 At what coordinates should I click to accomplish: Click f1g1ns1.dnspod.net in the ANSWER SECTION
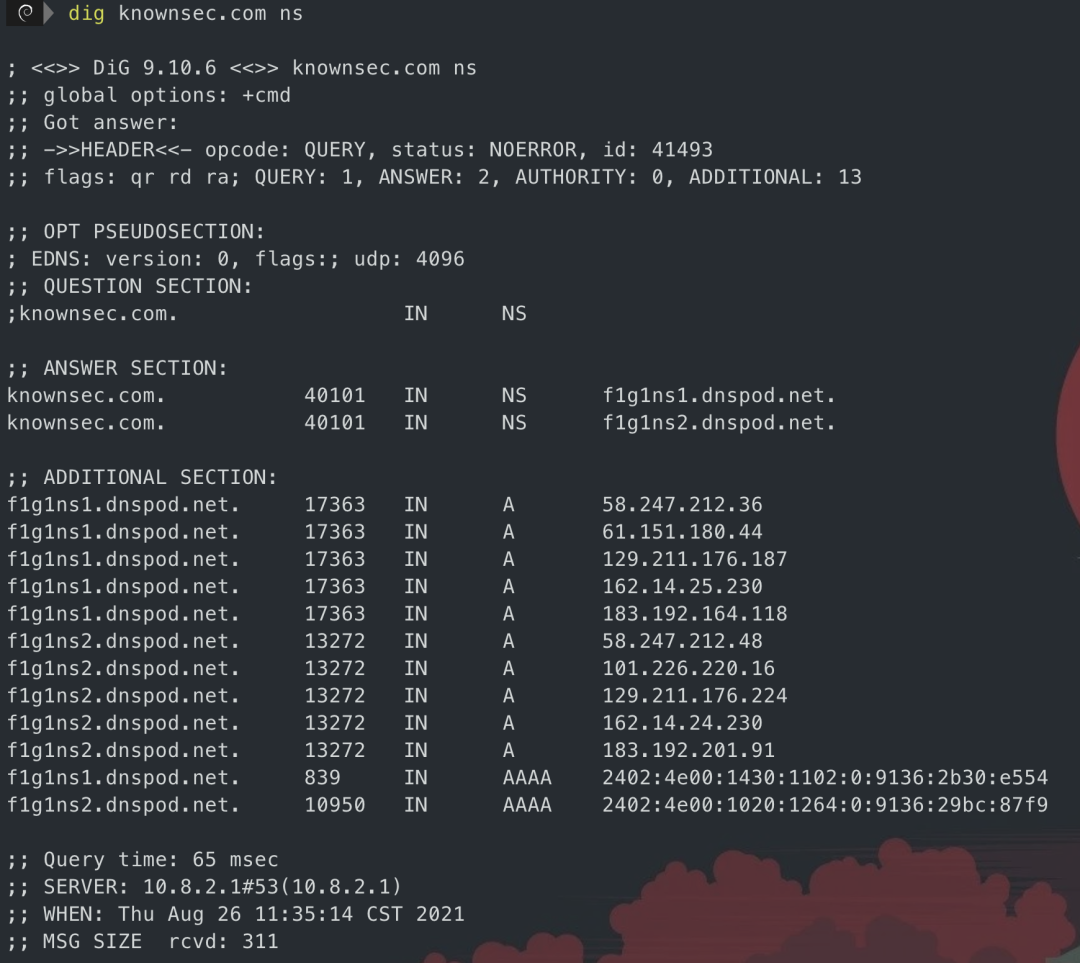click(x=718, y=396)
